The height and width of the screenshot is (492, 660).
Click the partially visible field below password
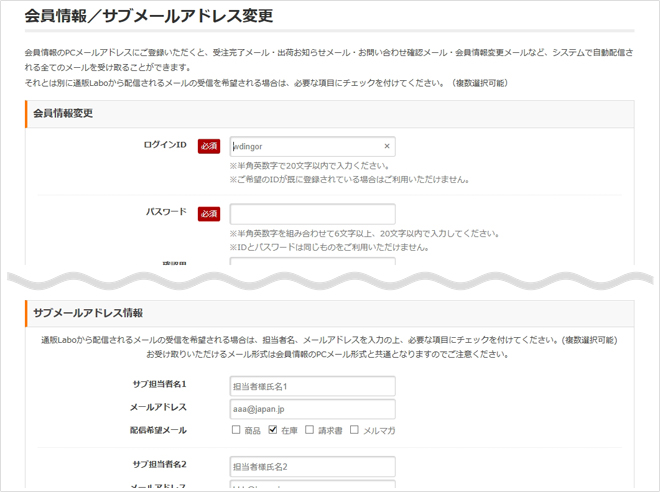tap(312, 264)
